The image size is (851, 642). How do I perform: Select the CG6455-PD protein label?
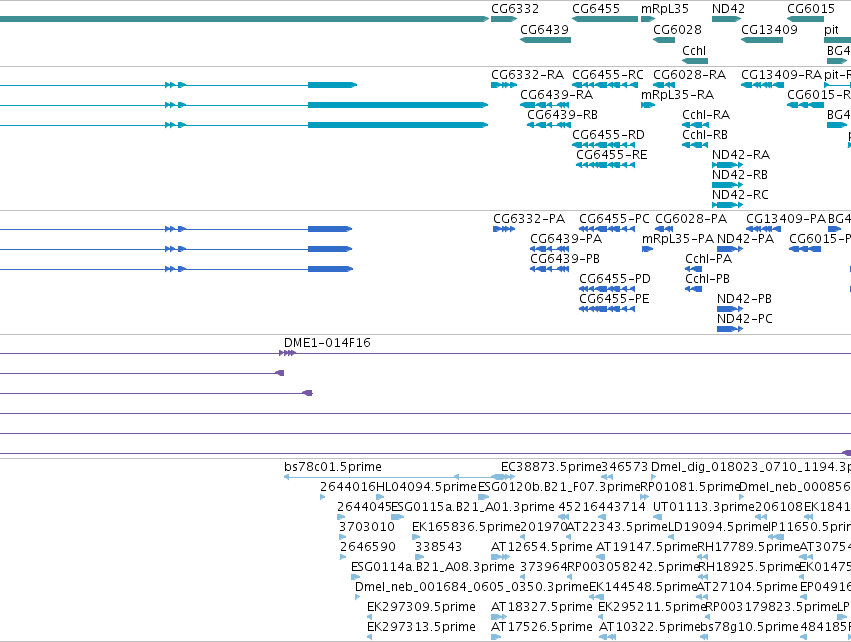pos(614,279)
